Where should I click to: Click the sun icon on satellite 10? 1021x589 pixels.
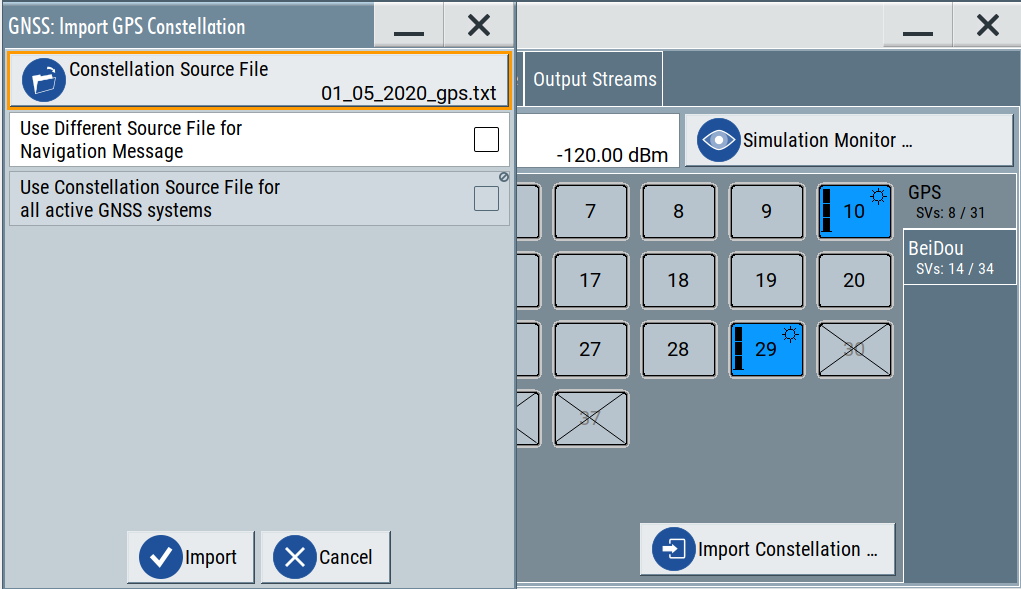point(878,197)
